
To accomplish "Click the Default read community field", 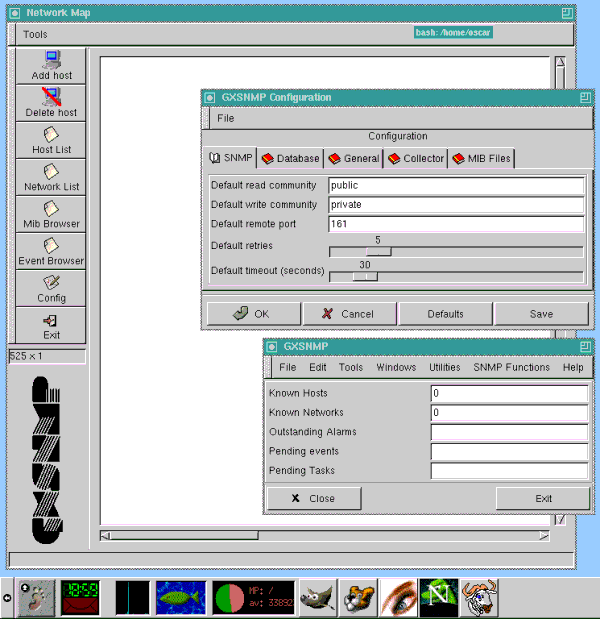I will point(456,185).
